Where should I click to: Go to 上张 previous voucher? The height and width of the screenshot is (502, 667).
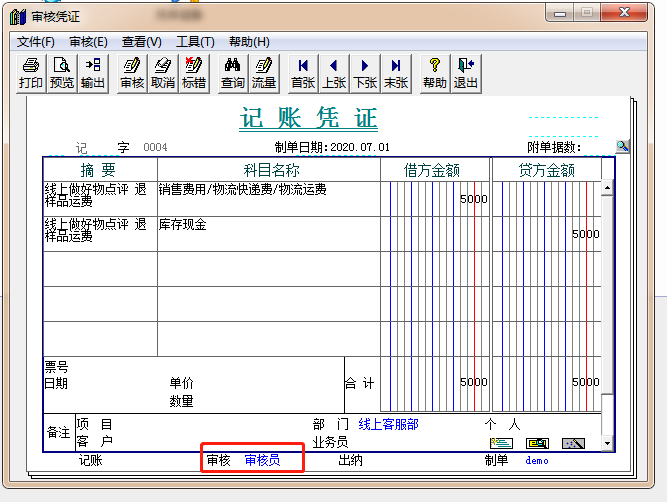tap(334, 73)
